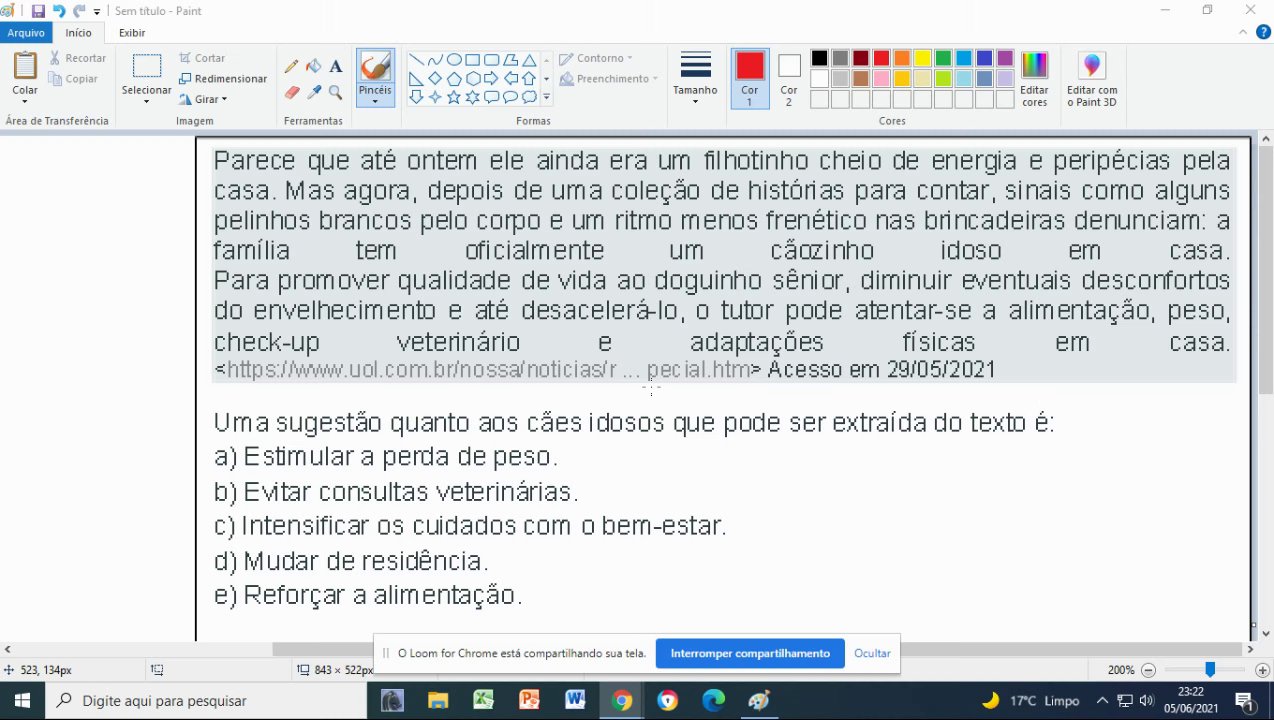Select the Fill with color bucket tool
This screenshot has width=1274, height=720.
[x=314, y=67]
